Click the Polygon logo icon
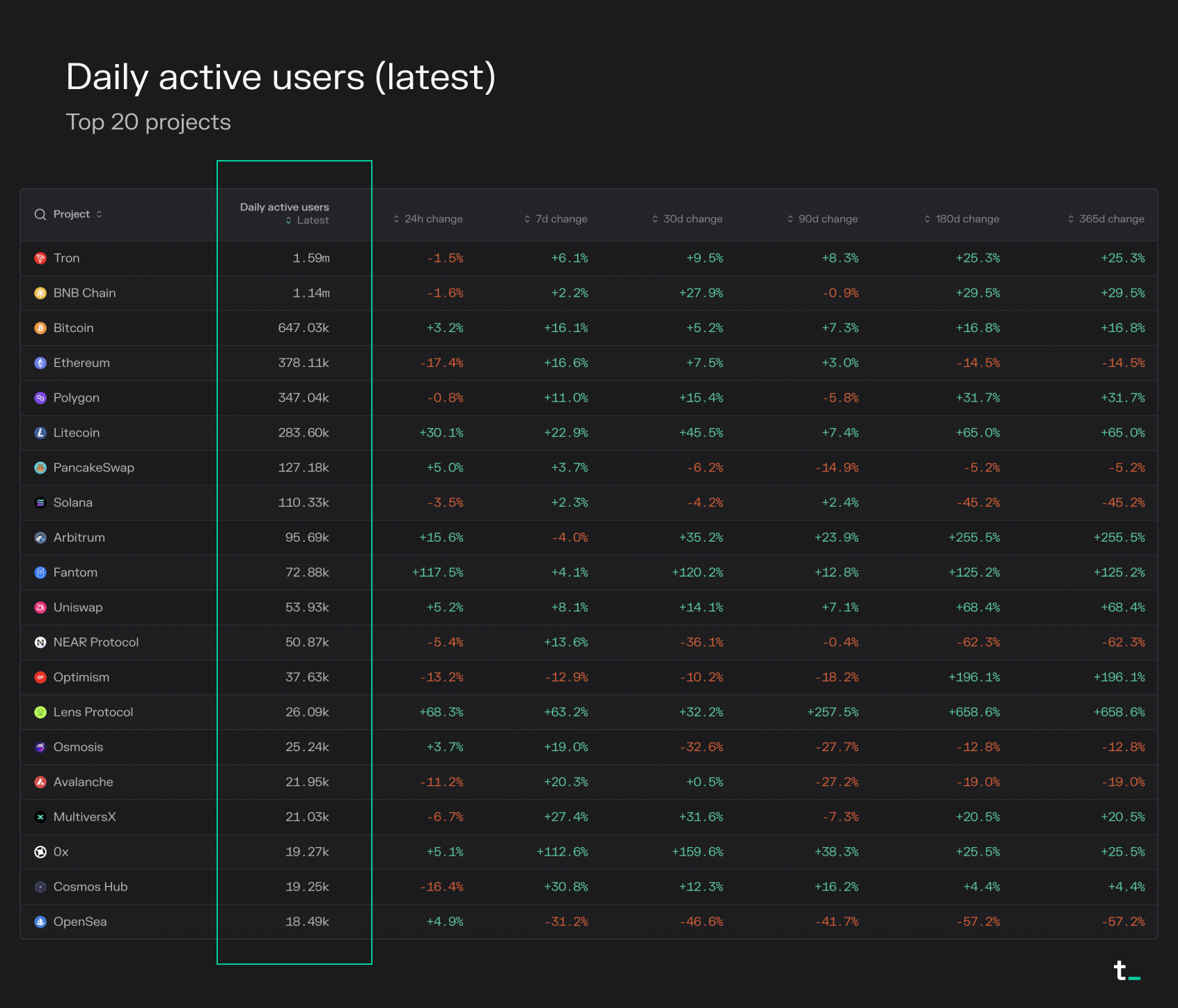Image resolution: width=1178 pixels, height=1008 pixels. pyautogui.click(x=40, y=397)
